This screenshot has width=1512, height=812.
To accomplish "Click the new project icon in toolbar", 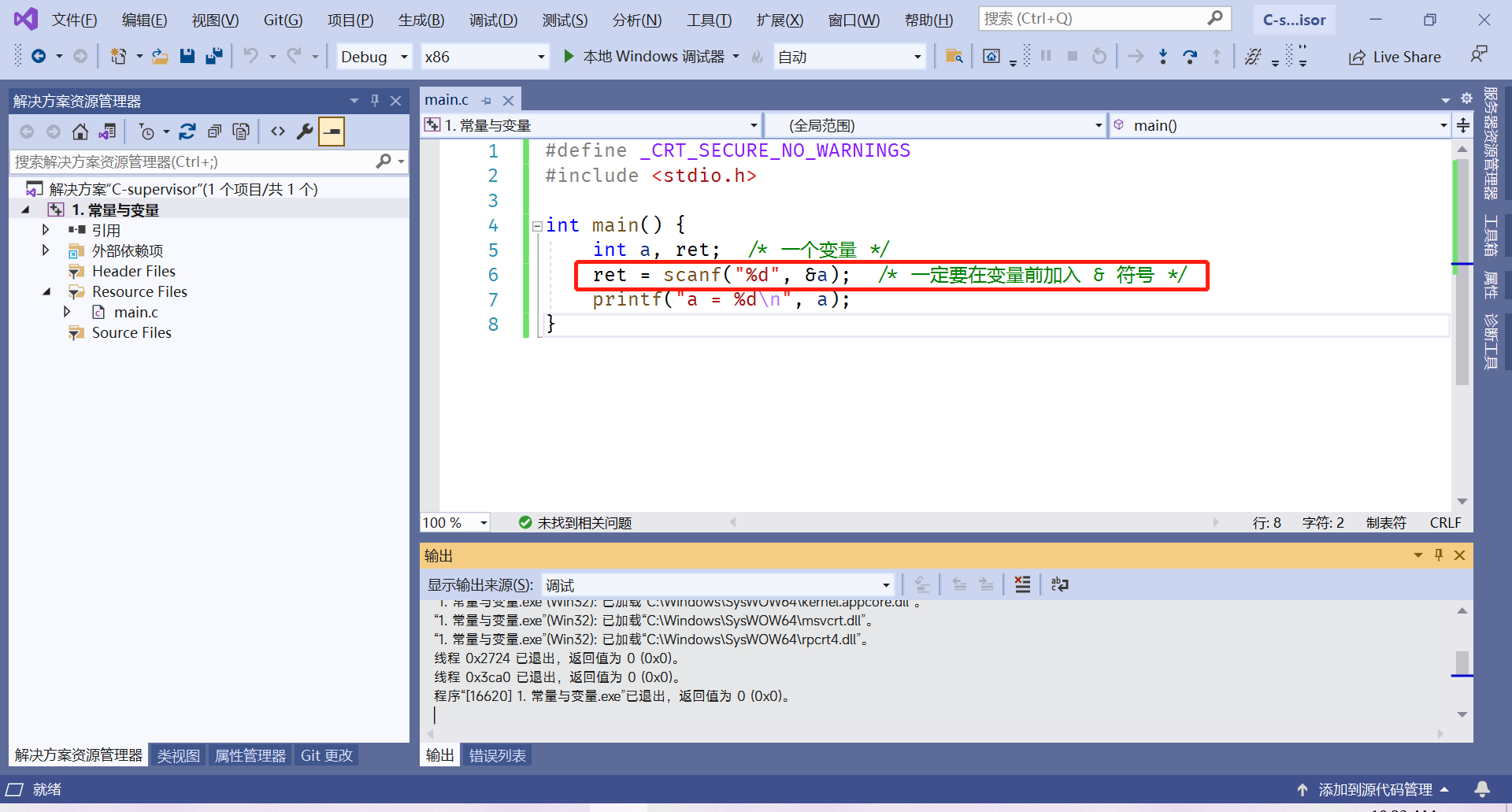I will (x=118, y=56).
